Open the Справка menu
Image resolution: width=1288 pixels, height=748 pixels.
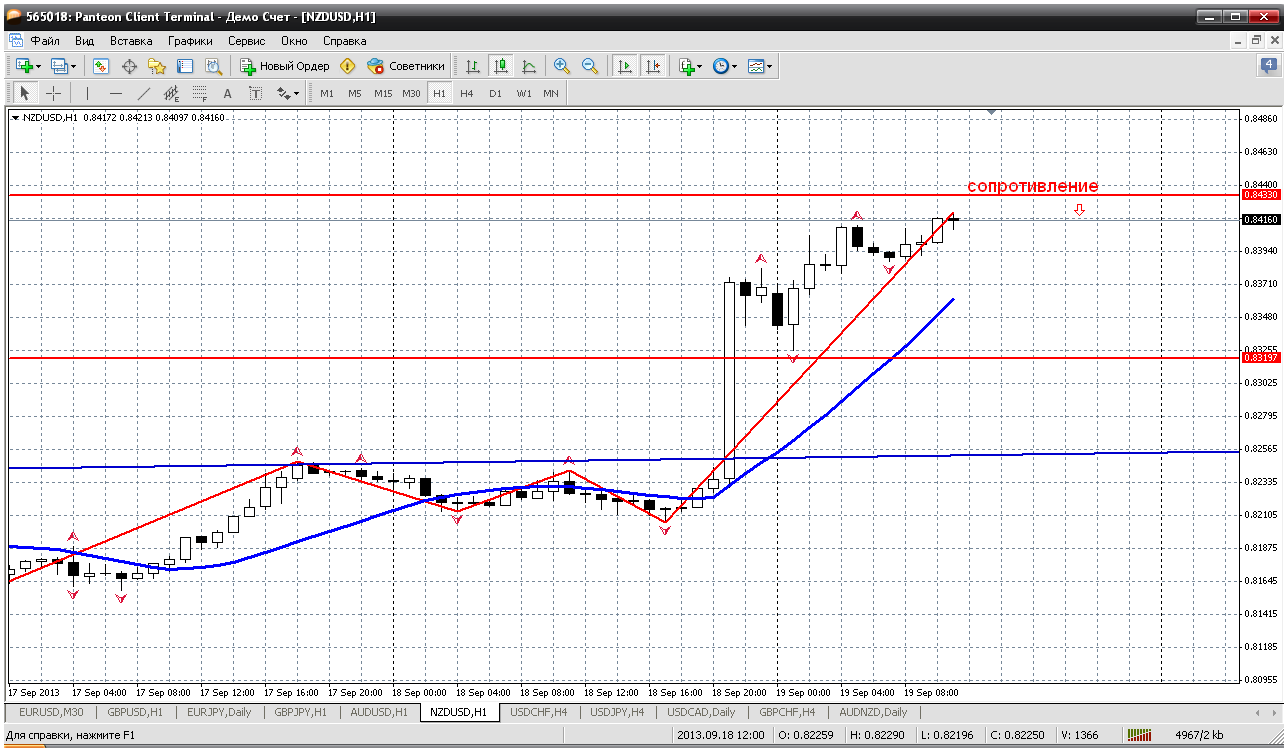(345, 41)
